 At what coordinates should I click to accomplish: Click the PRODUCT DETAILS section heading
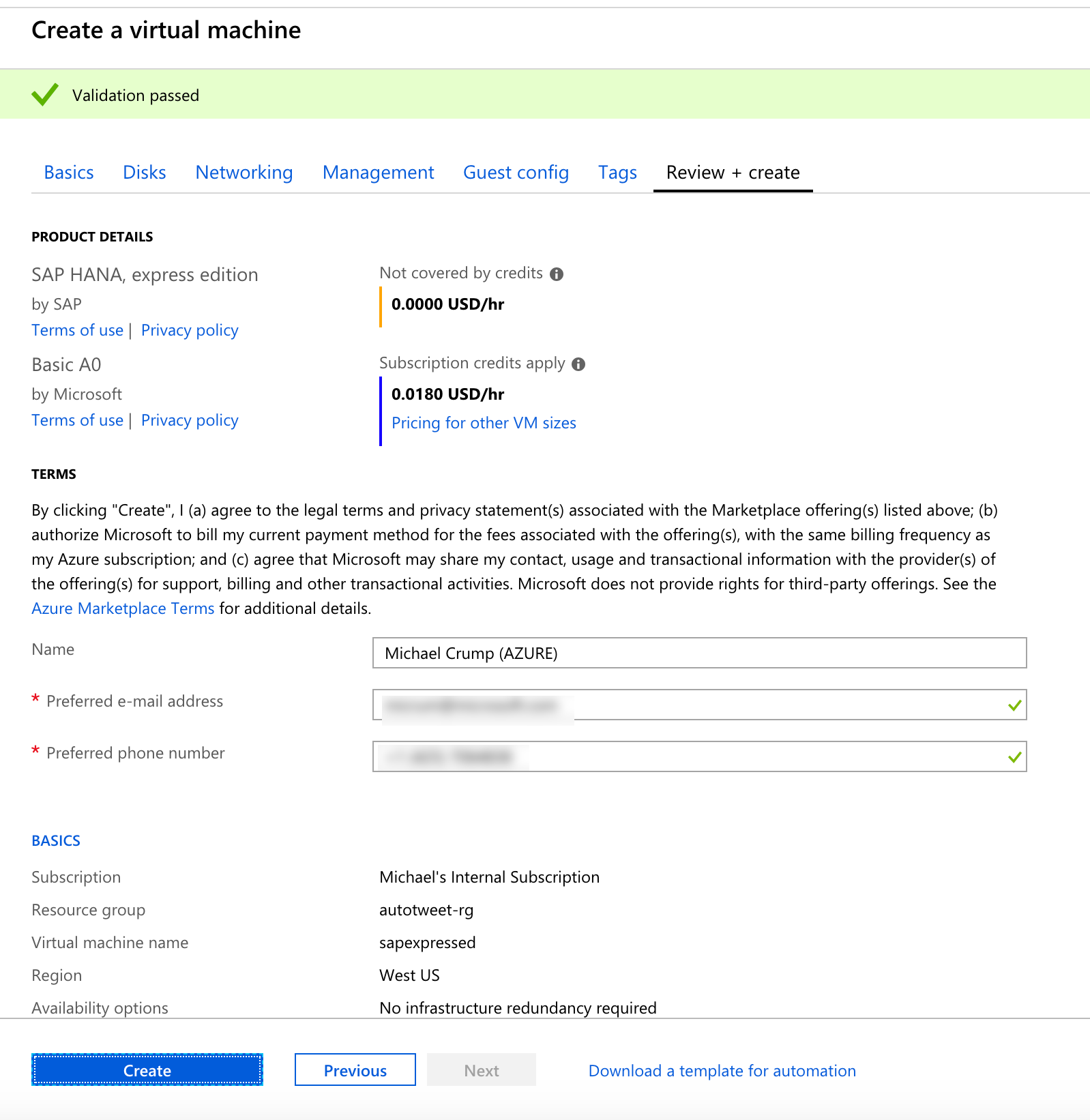coord(92,237)
